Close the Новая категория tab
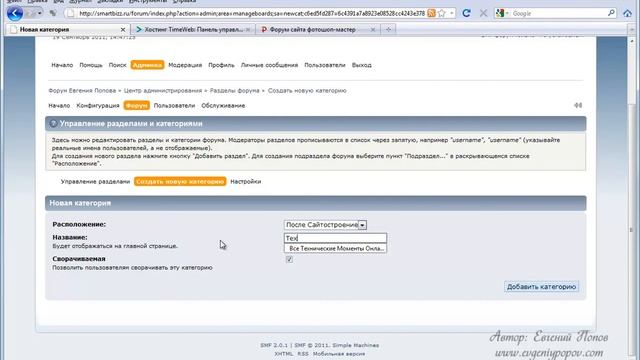 123,29
